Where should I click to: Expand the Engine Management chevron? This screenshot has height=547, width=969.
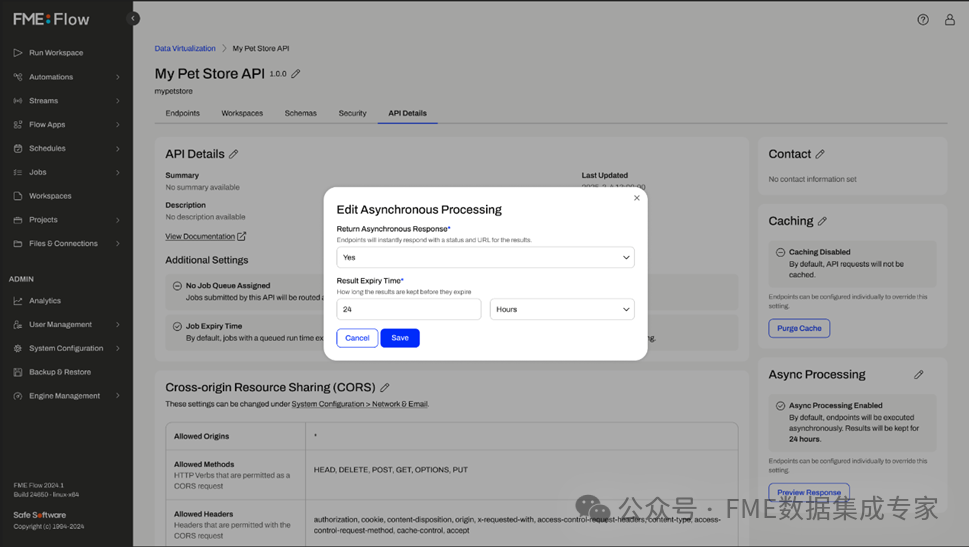click(117, 396)
